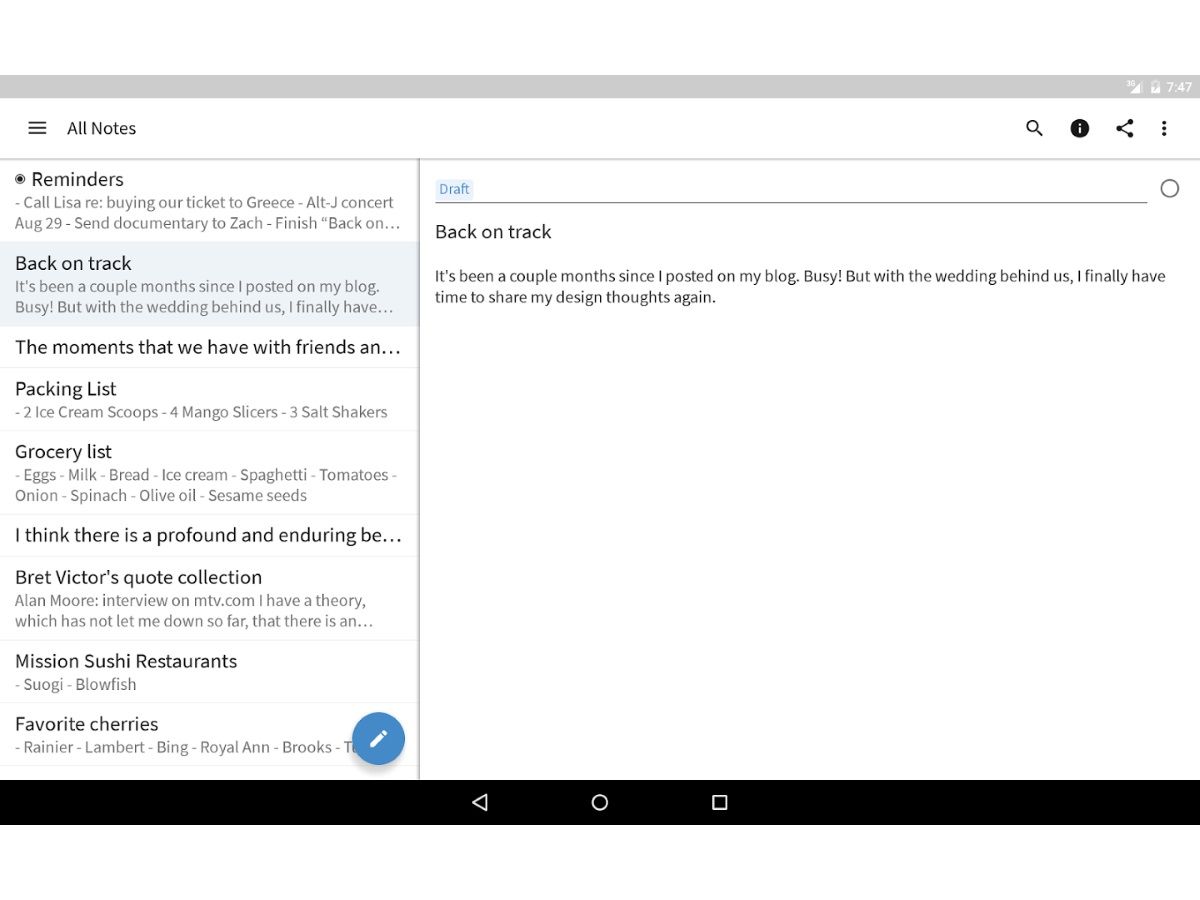This screenshot has height=900, width=1200.
Task: Toggle the pin circle on the note
Action: point(1169,187)
